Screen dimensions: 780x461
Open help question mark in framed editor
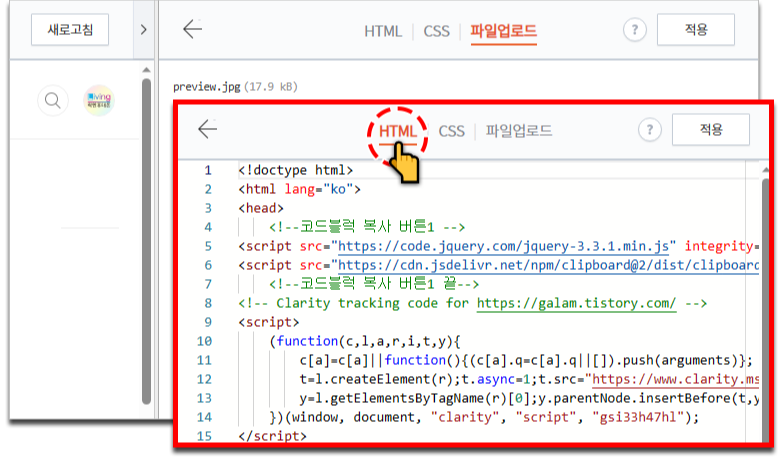tap(650, 130)
